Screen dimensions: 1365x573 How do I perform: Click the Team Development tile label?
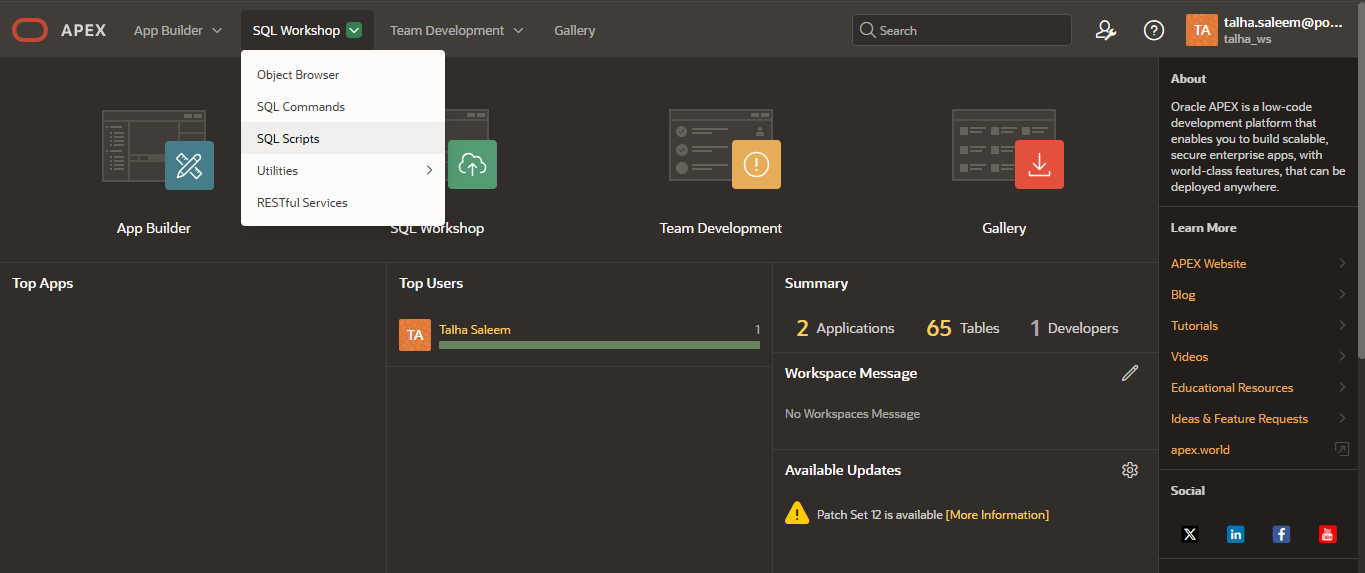click(721, 228)
